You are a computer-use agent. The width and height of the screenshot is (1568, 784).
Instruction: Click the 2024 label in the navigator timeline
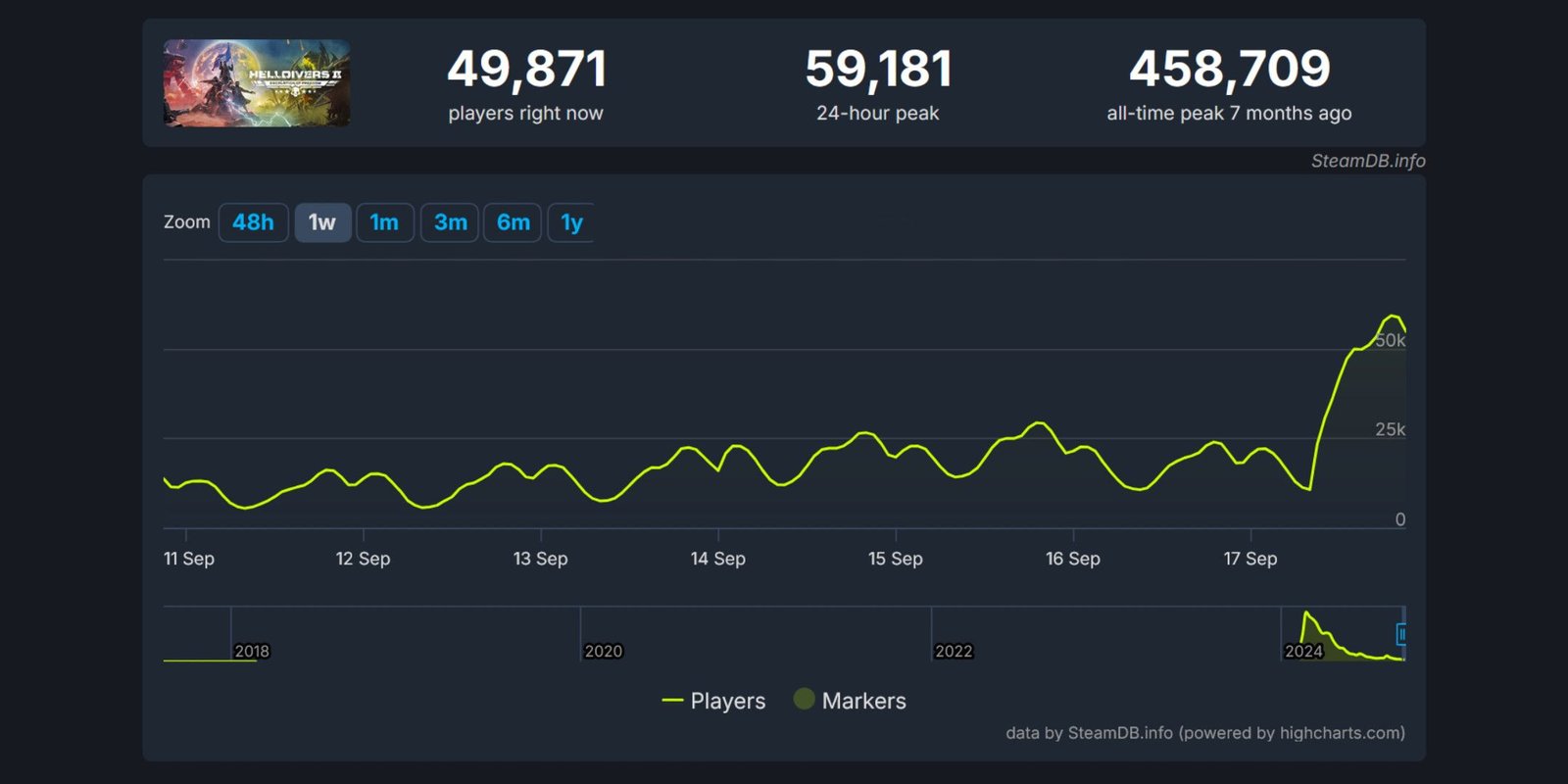click(x=1303, y=651)
